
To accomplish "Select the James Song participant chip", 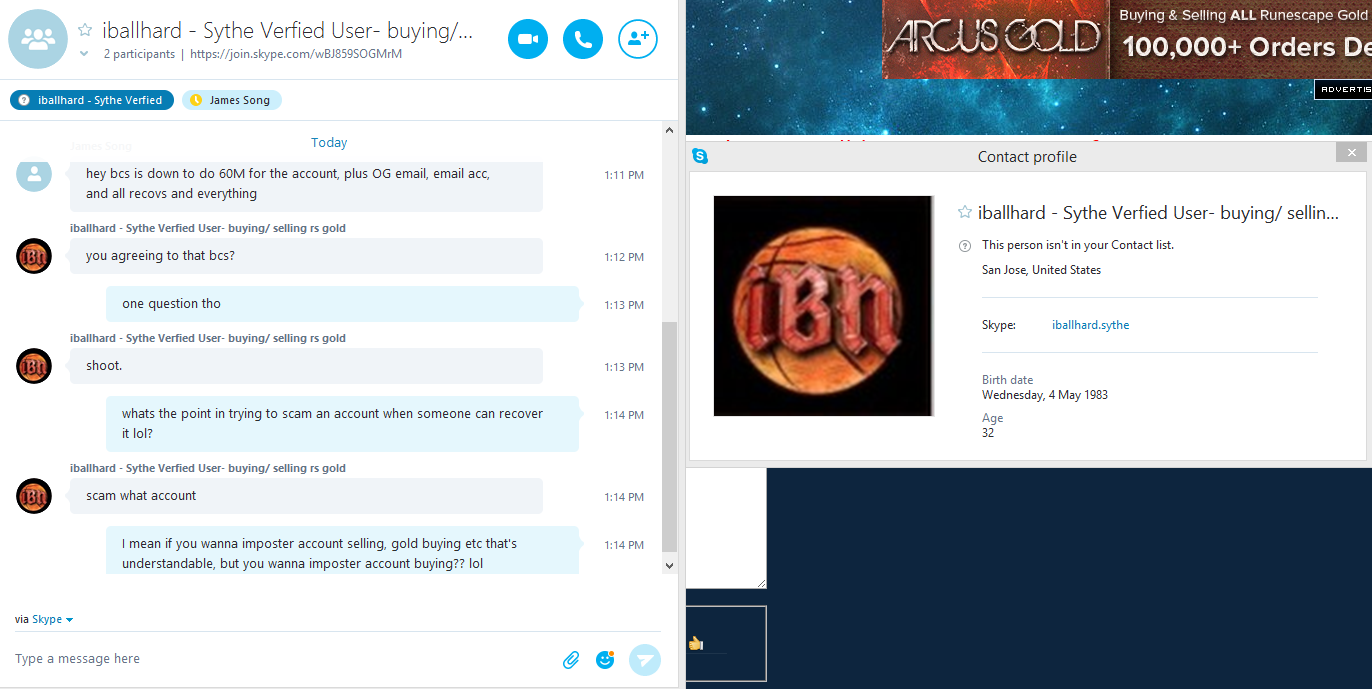I will (x=232, y=100).
